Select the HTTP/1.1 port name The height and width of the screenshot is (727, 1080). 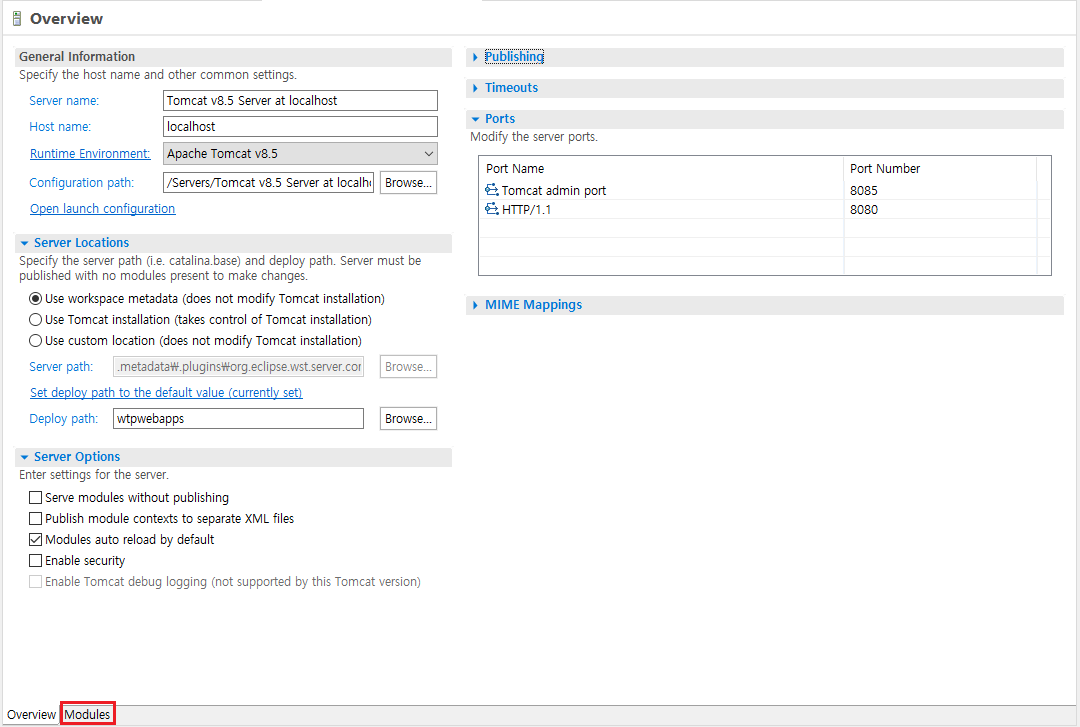point(526,209)
